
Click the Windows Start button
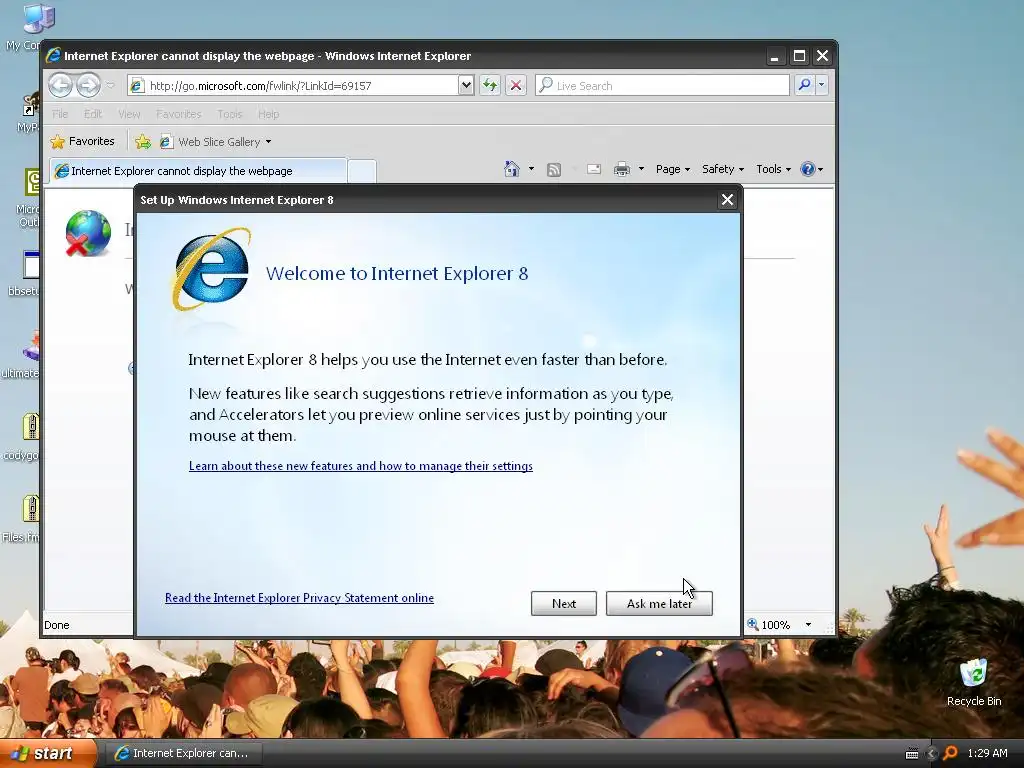click(x=48, y=754)
